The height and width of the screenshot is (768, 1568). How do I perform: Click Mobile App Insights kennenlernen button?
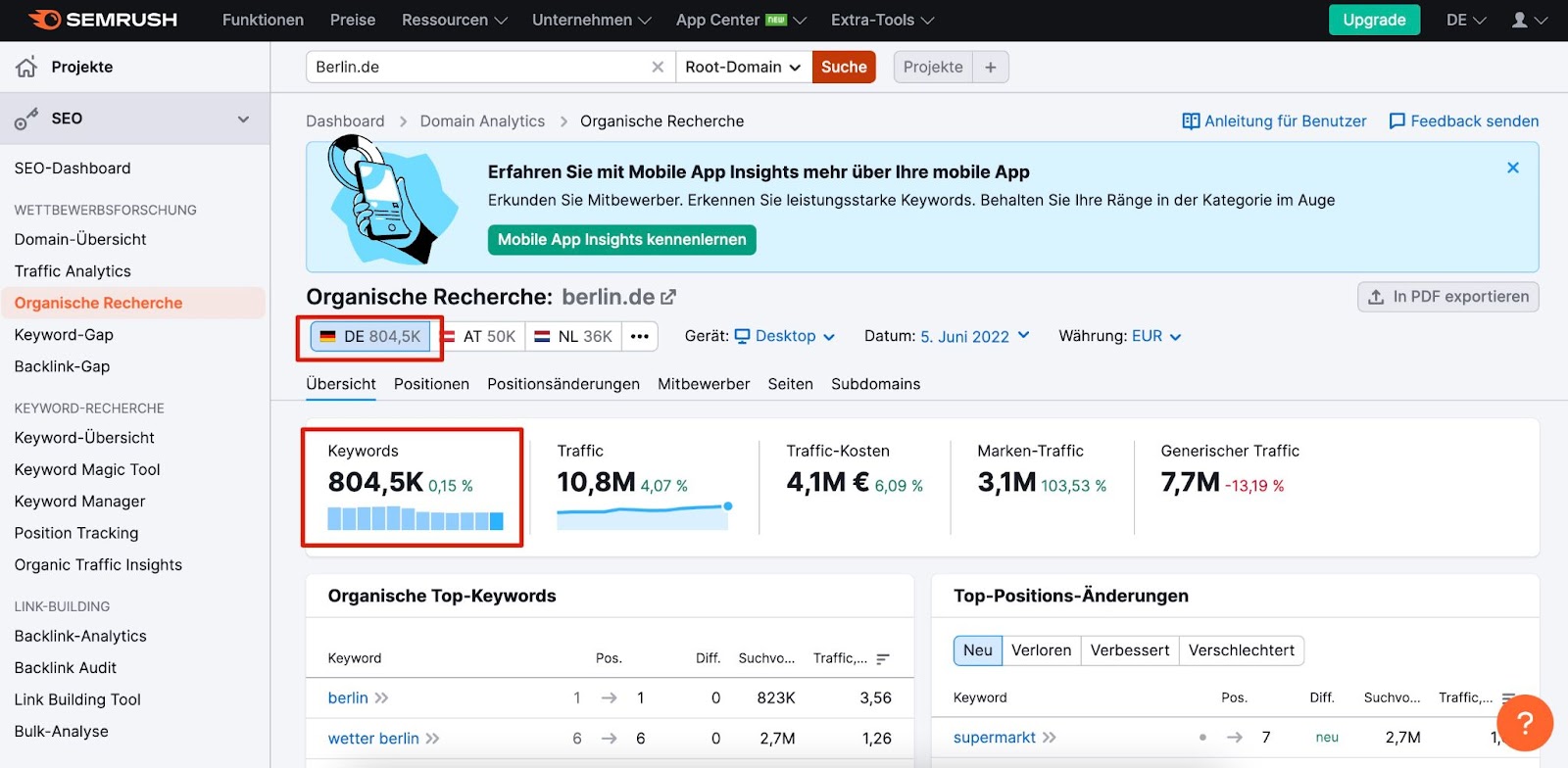coord(621,240)
